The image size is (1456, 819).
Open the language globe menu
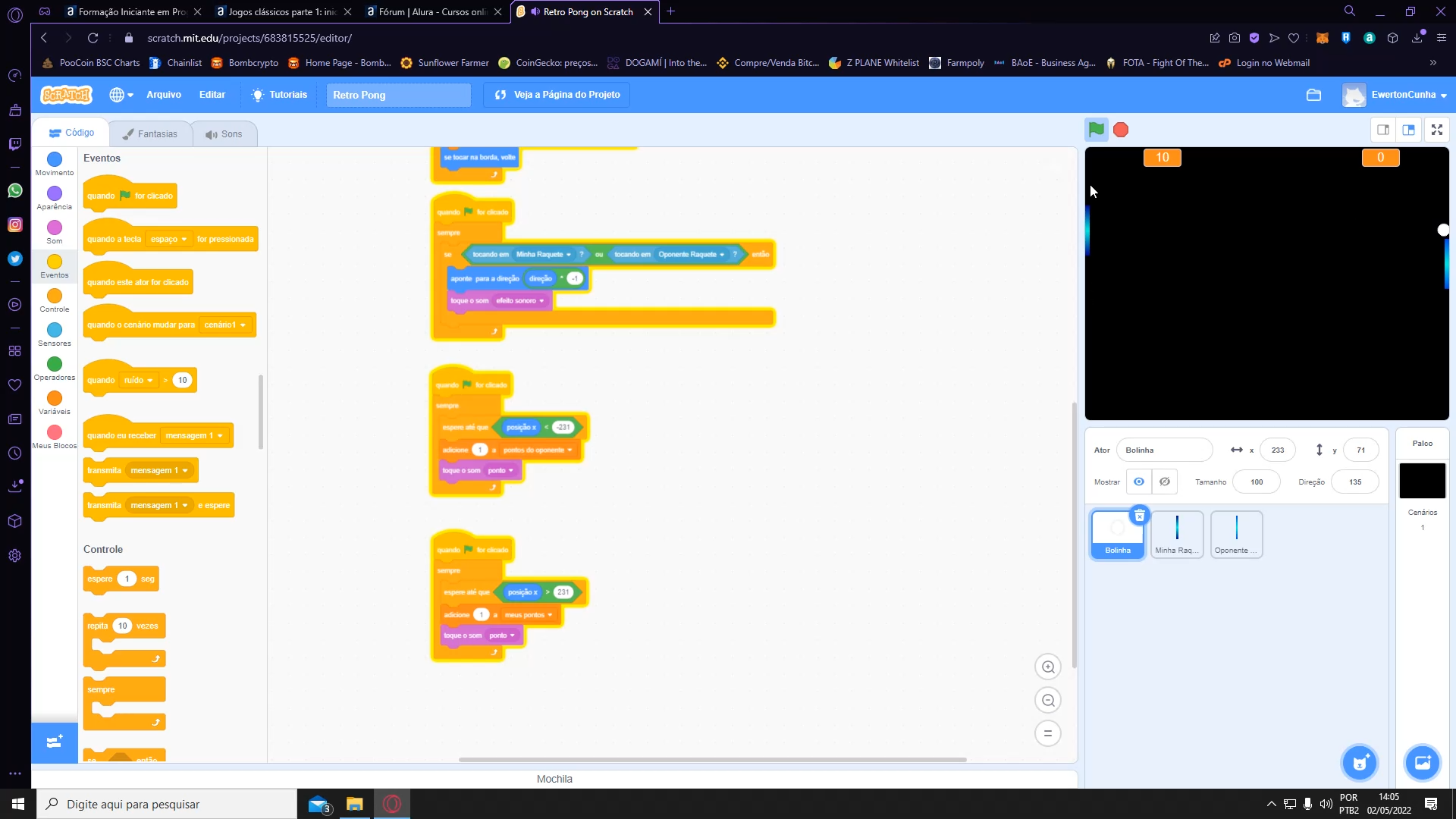click(121, 95)
